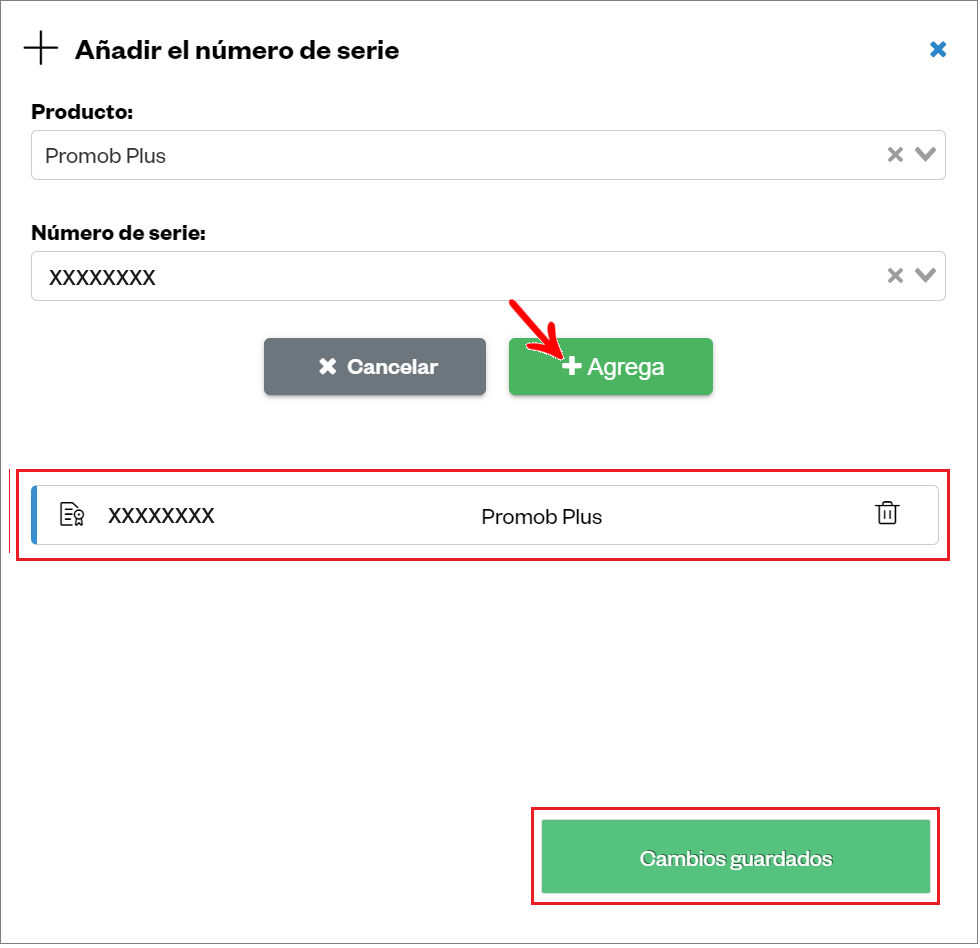Clear the Número de serie field value

(895, 275)
